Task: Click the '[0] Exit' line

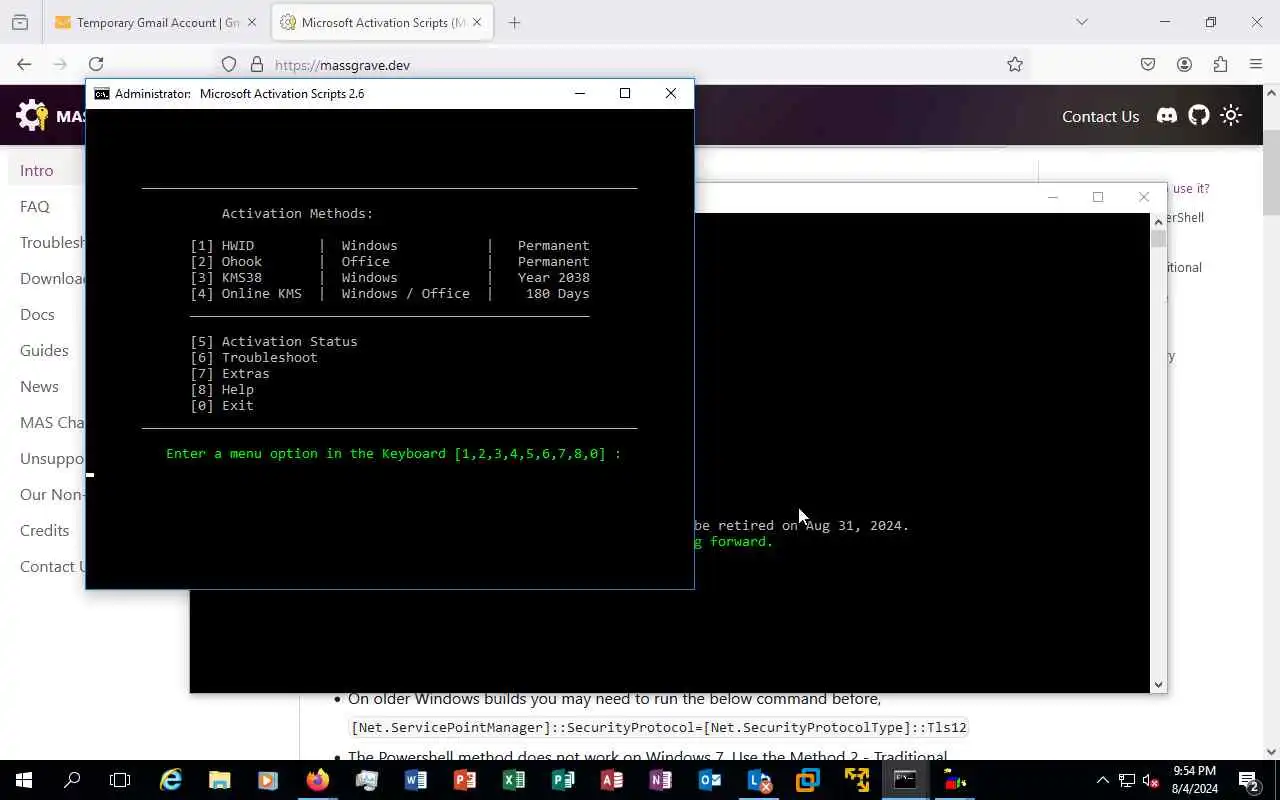Action: click(x=222, y=405)
